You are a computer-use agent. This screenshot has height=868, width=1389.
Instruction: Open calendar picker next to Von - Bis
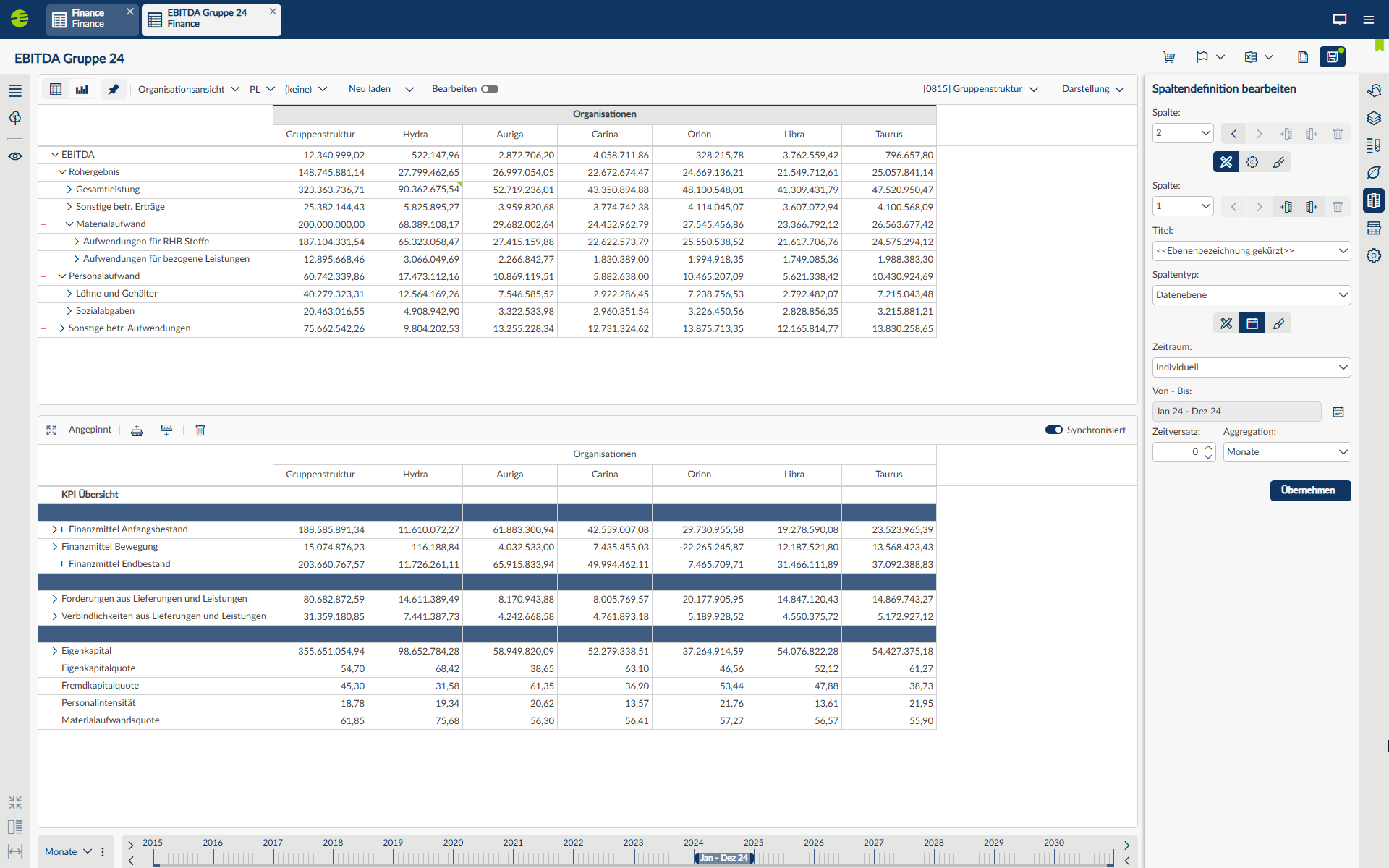[x=1338, y=412]
